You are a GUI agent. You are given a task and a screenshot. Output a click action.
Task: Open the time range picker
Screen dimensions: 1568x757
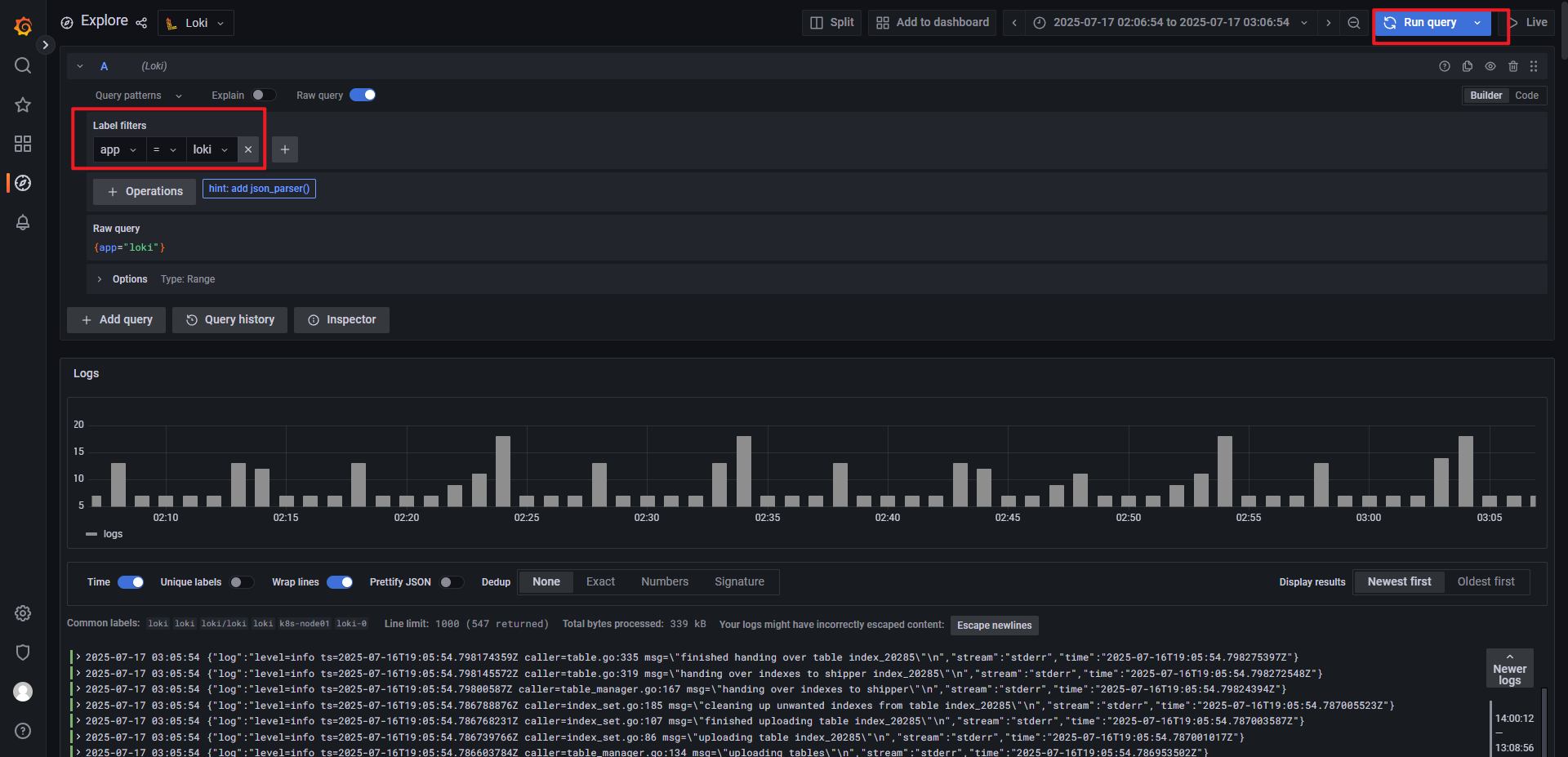[1172, 23]
